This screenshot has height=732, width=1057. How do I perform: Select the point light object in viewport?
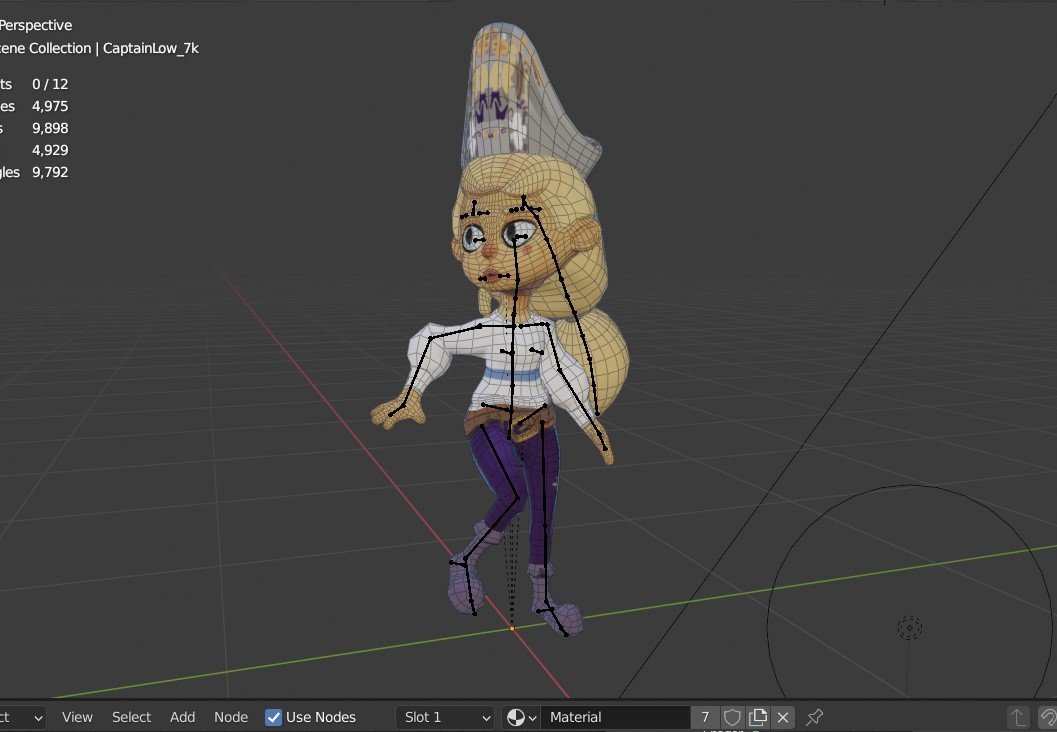pyautogui.click(x=909, y=627)
